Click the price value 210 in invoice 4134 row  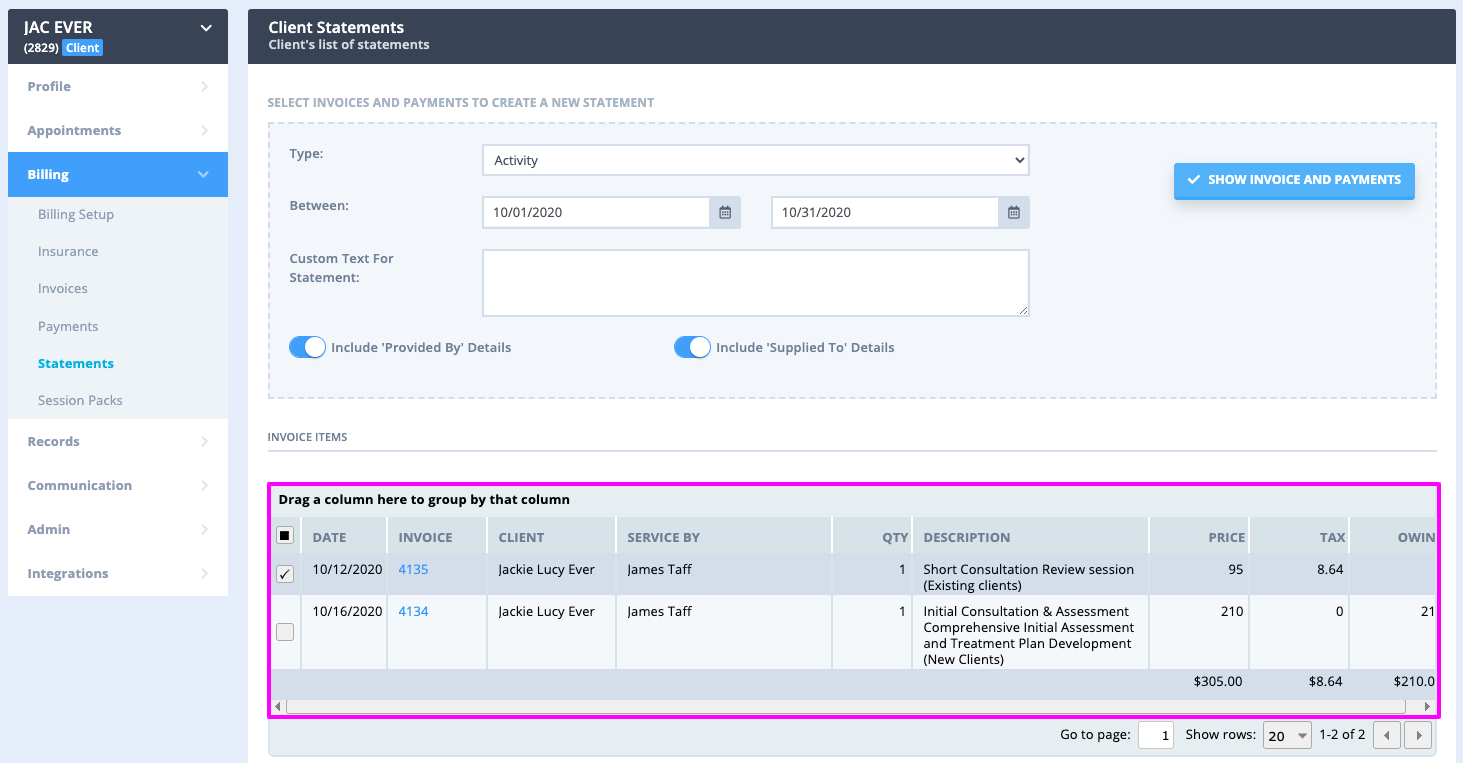1232,611
